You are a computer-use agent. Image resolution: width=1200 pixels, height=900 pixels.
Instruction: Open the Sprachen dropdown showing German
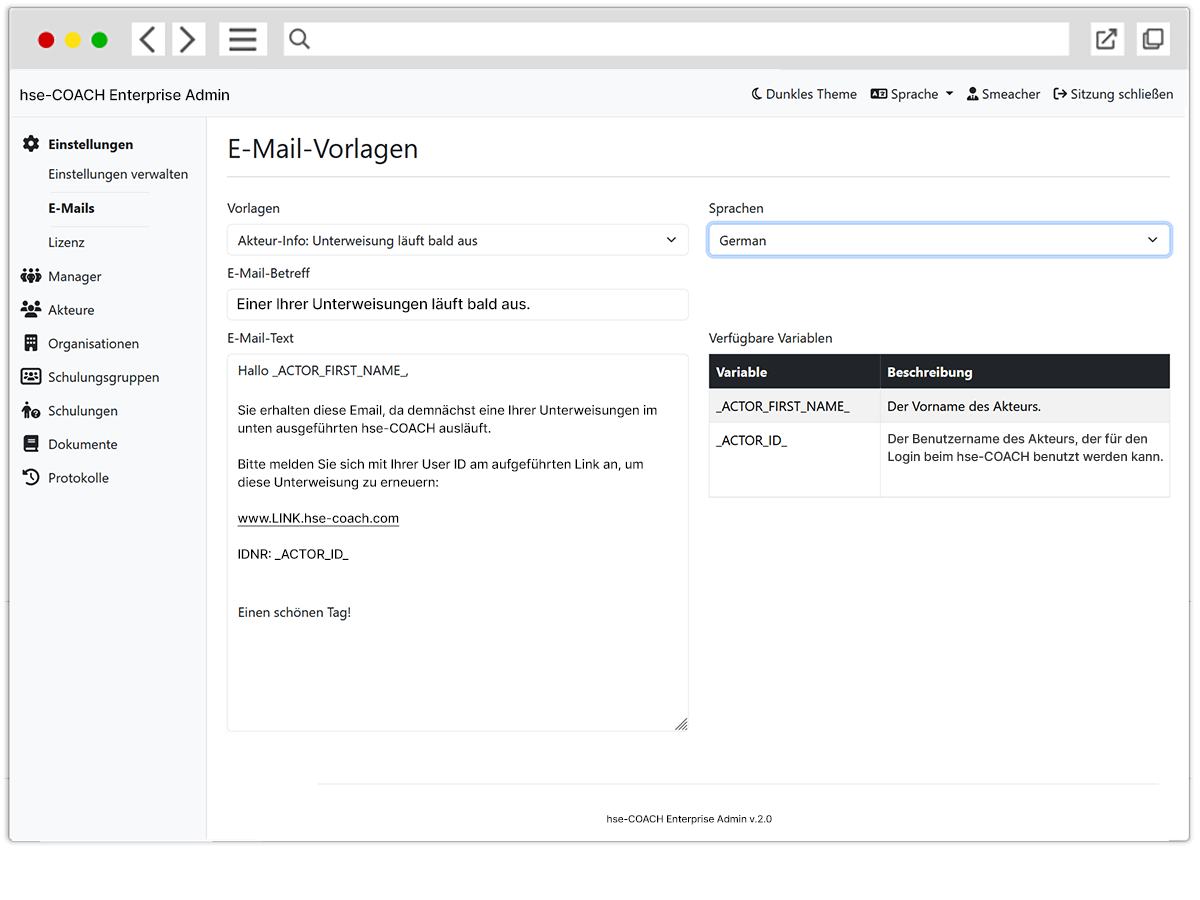click(938, 240)
